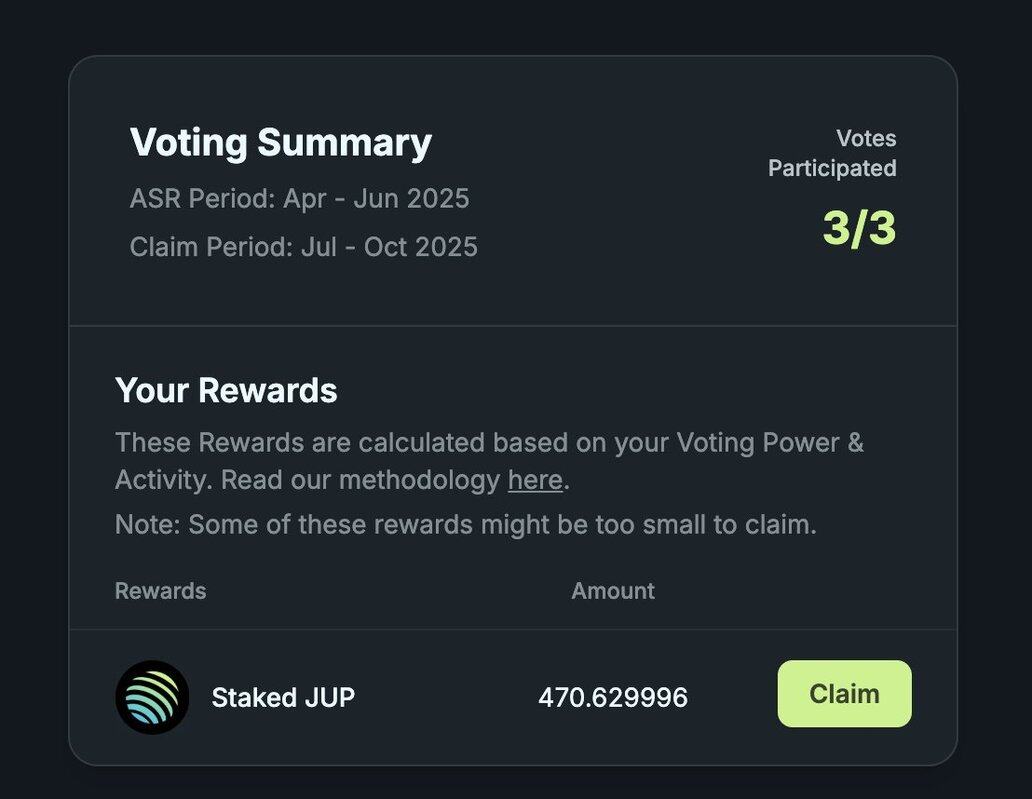Open the methodology 'here' link

coord(535,480)
